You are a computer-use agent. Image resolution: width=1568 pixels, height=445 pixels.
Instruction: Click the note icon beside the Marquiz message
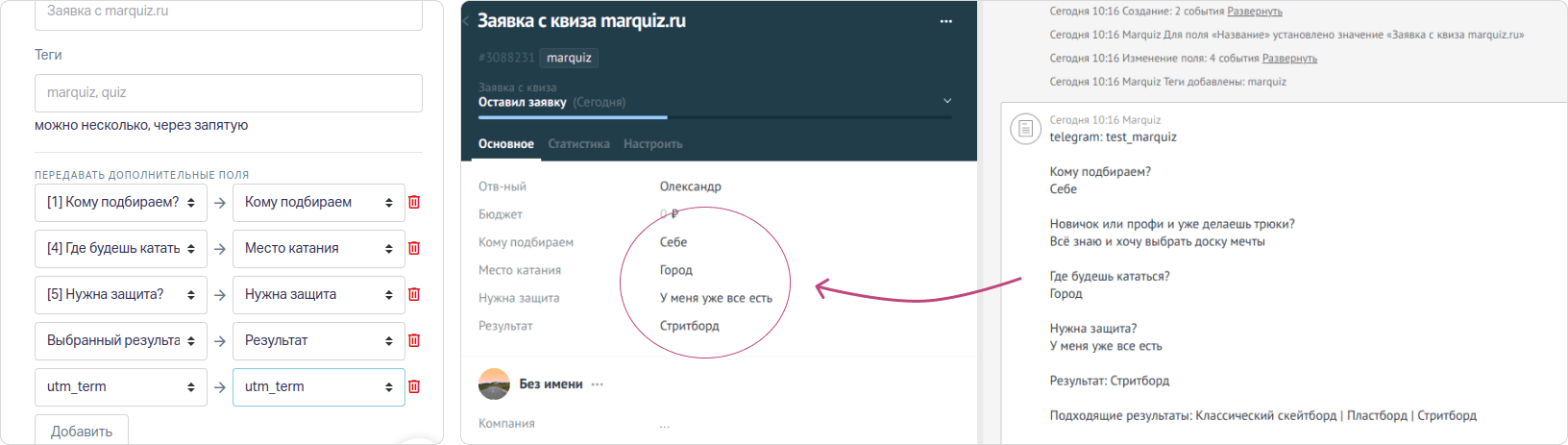(x=1025, y=129)
